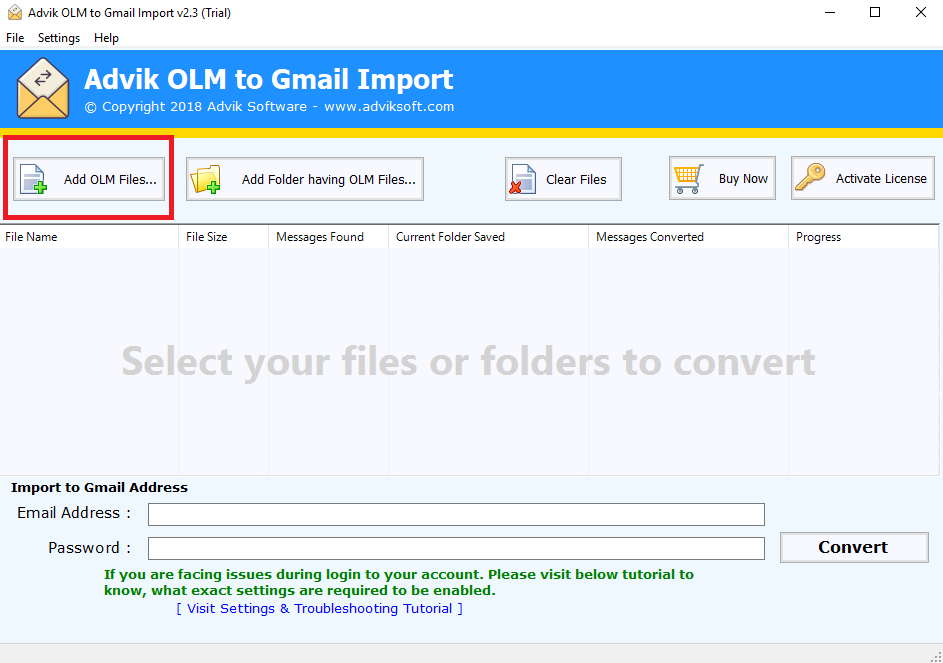Click the www.adviksoft.com copyright text
Viewport: 943px width, 663px height.
(269, 106)
